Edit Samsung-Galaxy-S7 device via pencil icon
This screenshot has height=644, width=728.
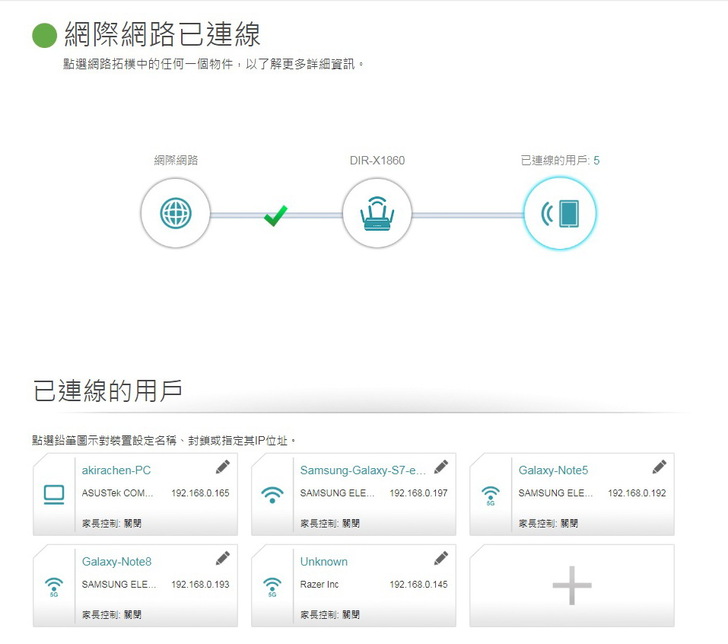(x=440, y=467)
